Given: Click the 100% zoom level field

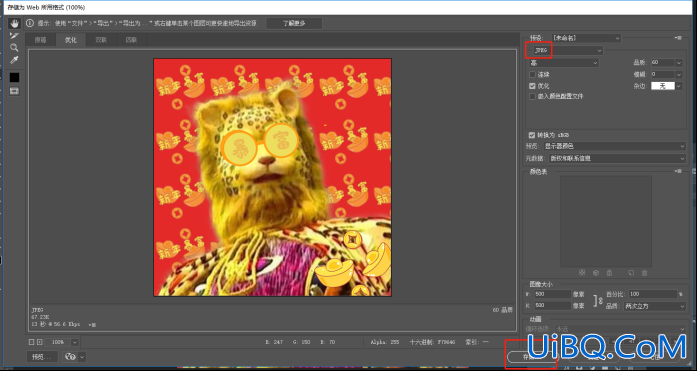Looking at the screenshot, I should click(x=58, y=342).
